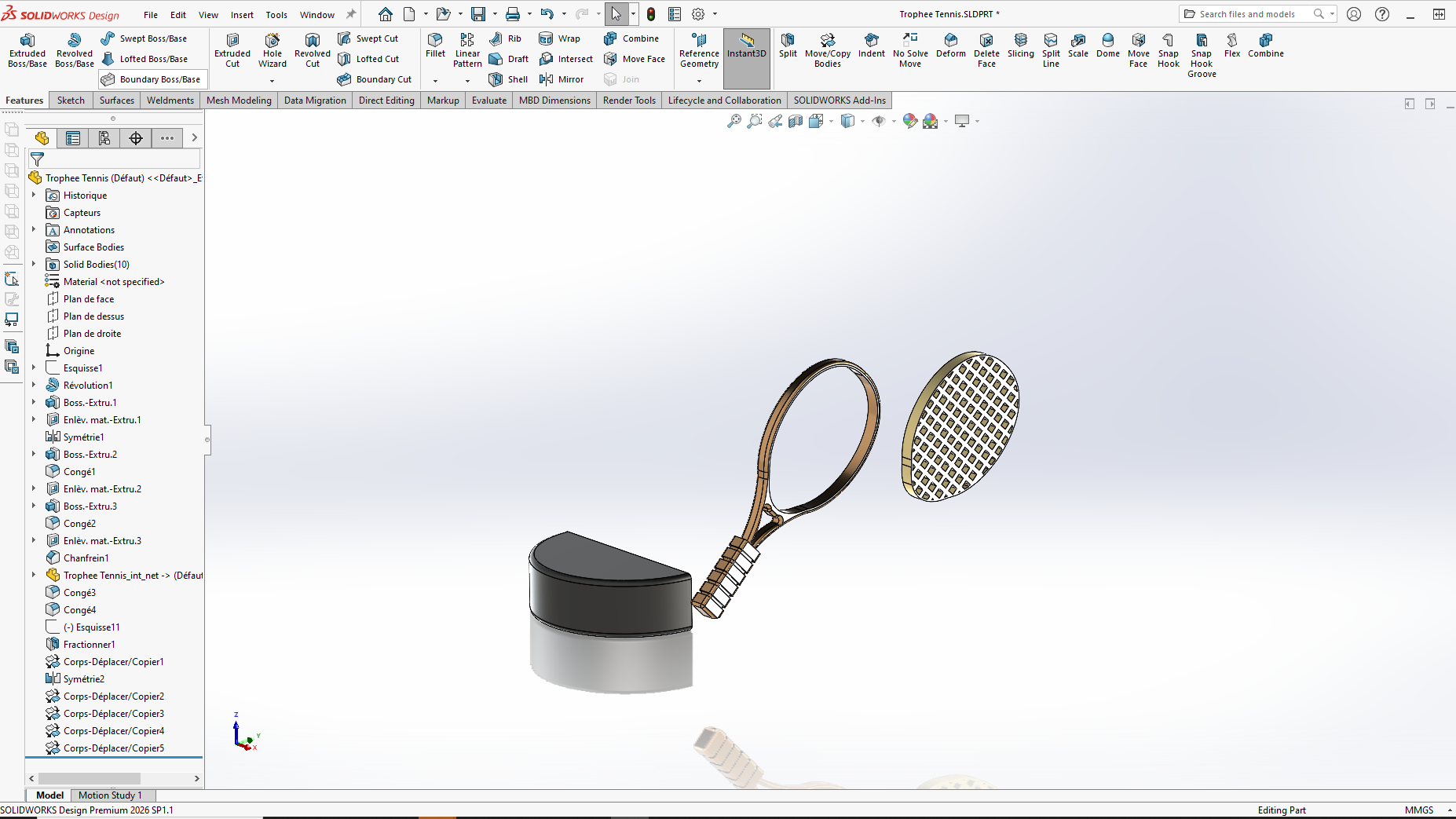The width and height of the screenshot is (1456, 819).
Task: Select the Revolved Cut tool
Action: tap(313, 50)
